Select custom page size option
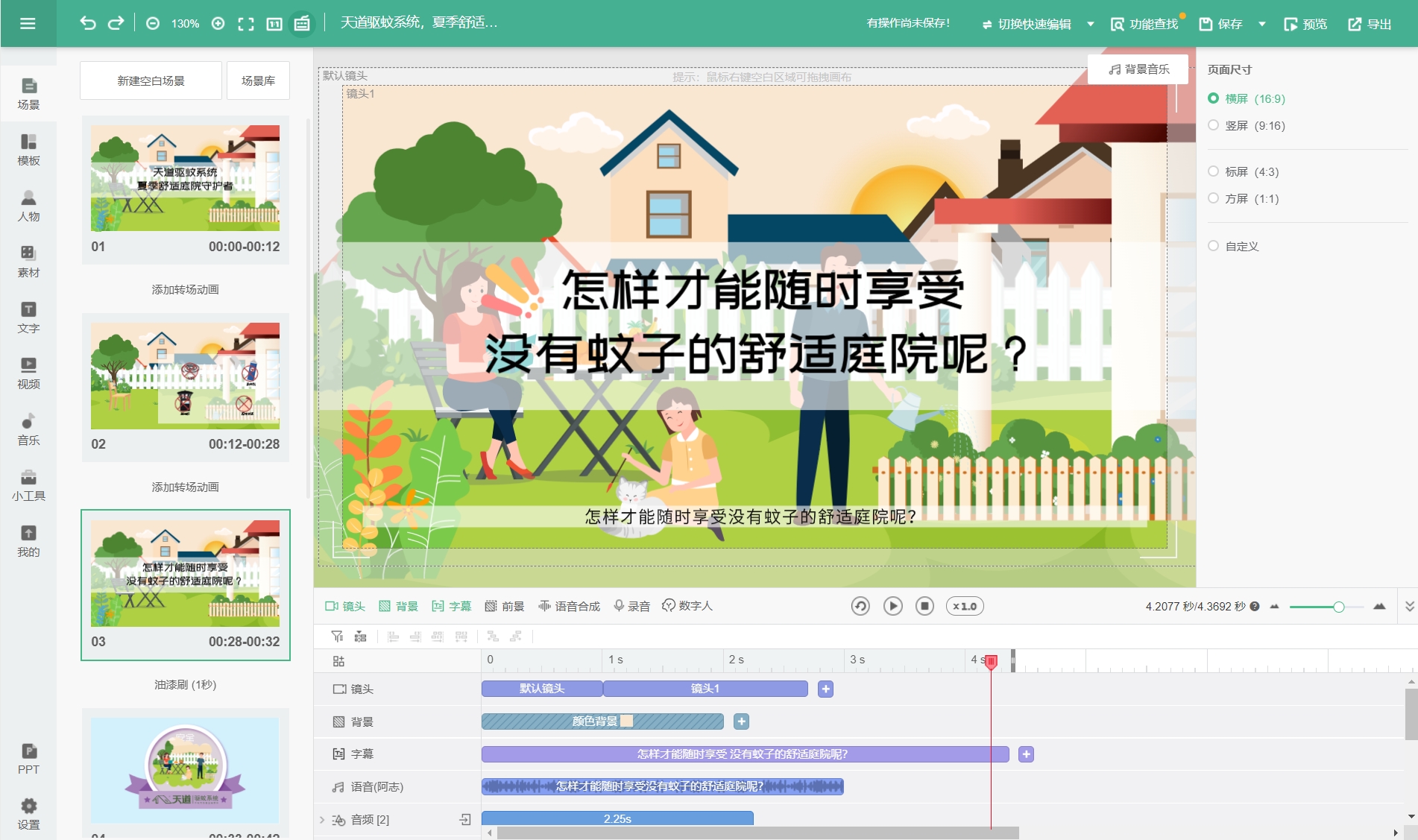 tap(1233, 246)
